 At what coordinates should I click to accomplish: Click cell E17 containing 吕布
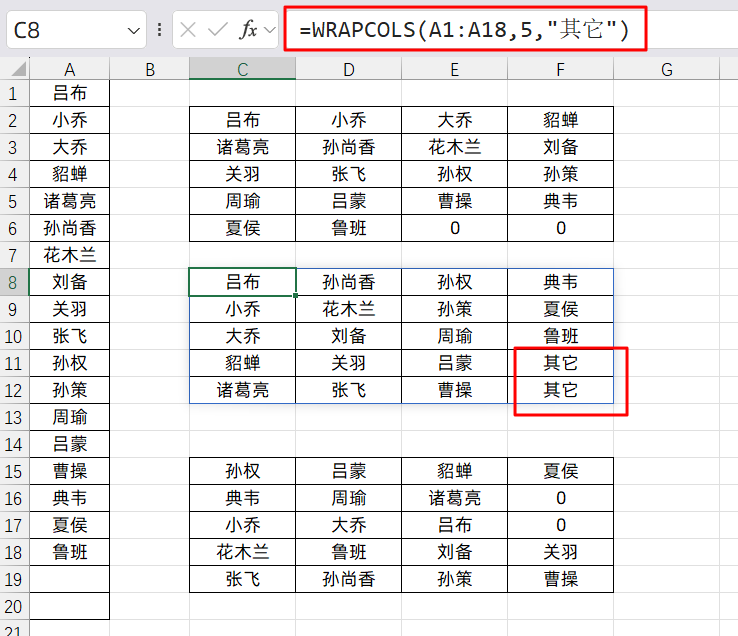pos(454,525)
